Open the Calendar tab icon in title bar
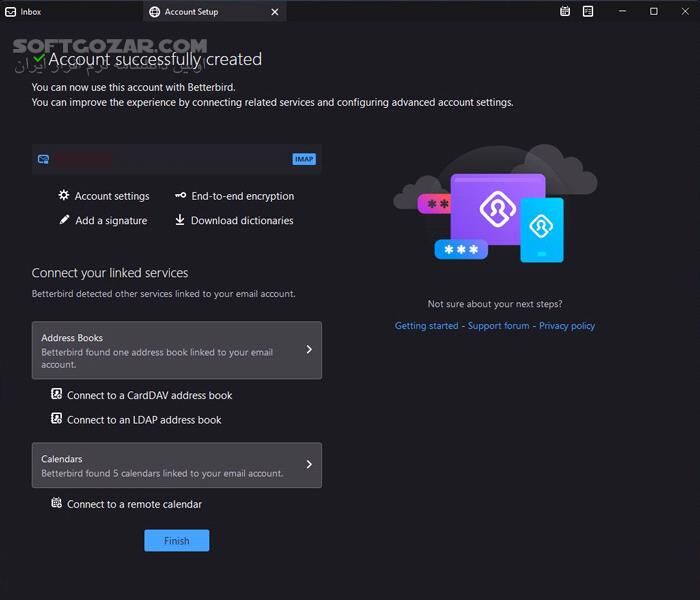 [x=565, y=11]
